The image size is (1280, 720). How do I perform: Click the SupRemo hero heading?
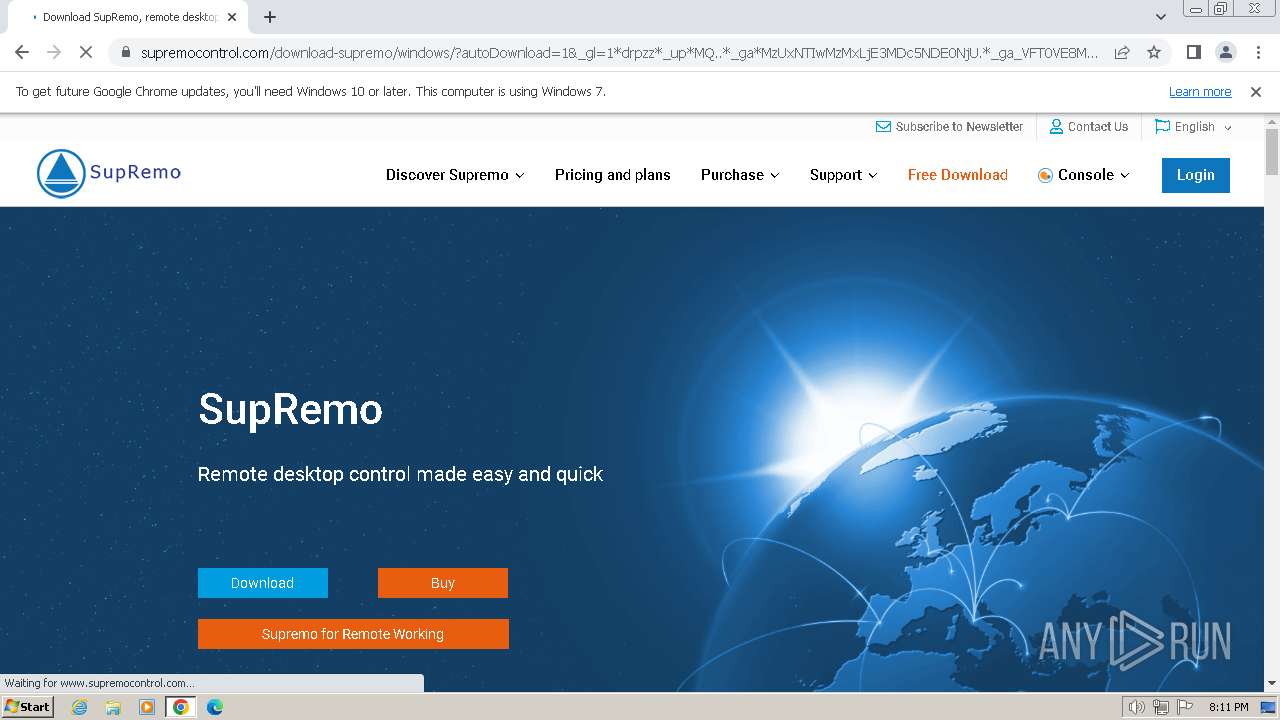290,409
